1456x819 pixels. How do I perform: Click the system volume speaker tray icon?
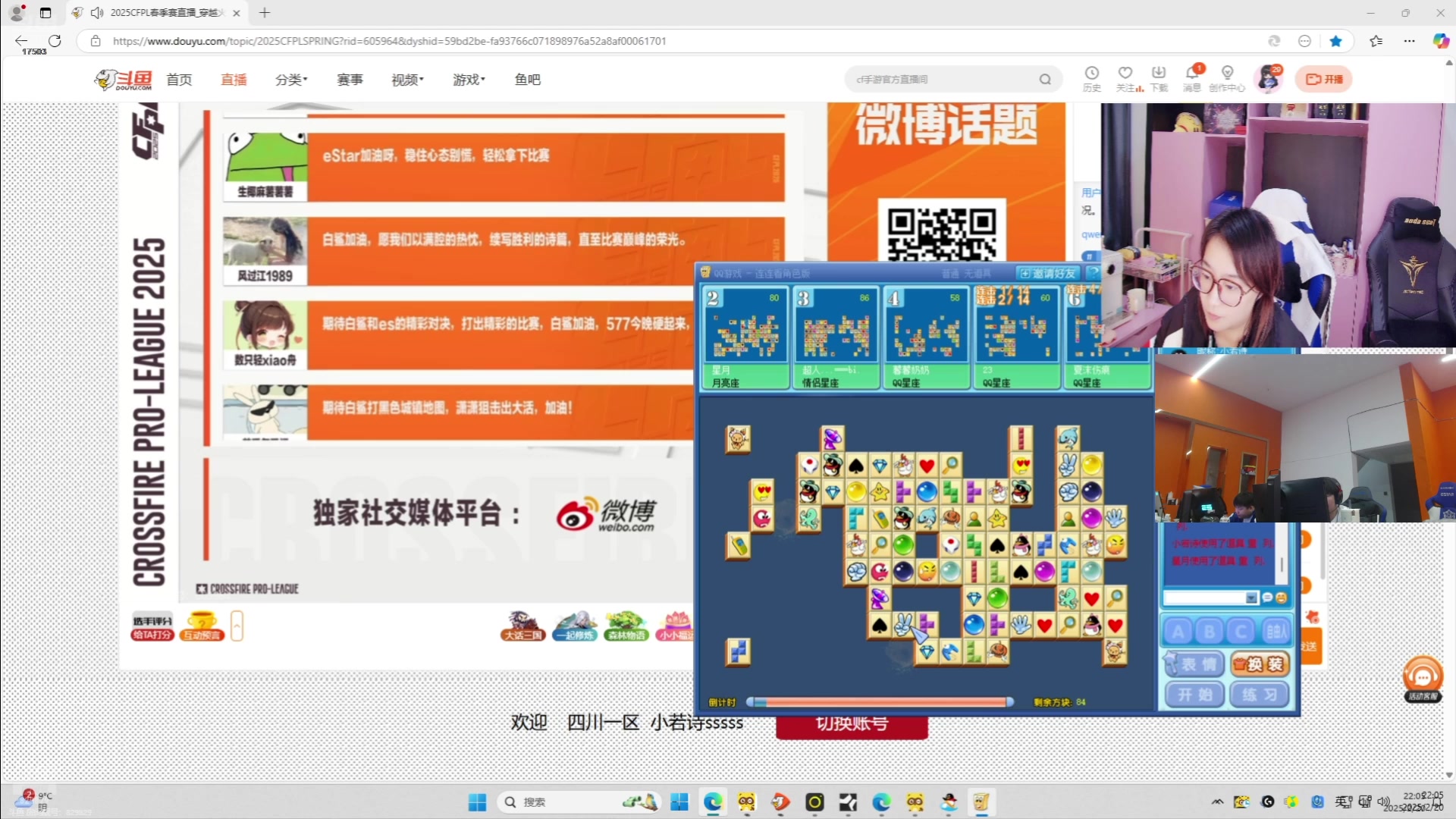click(x=1383, y=802)
